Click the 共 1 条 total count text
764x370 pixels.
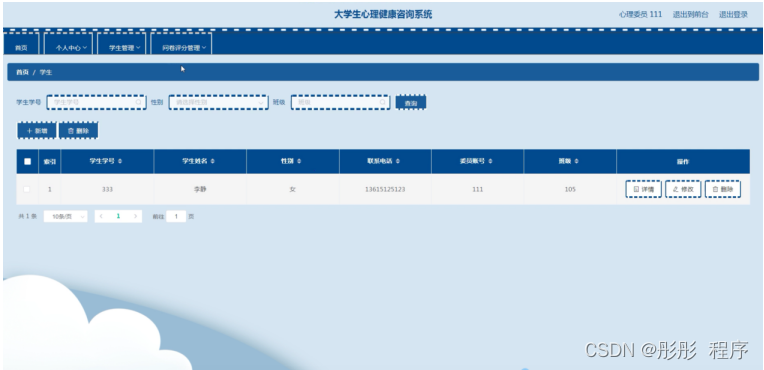27,216
